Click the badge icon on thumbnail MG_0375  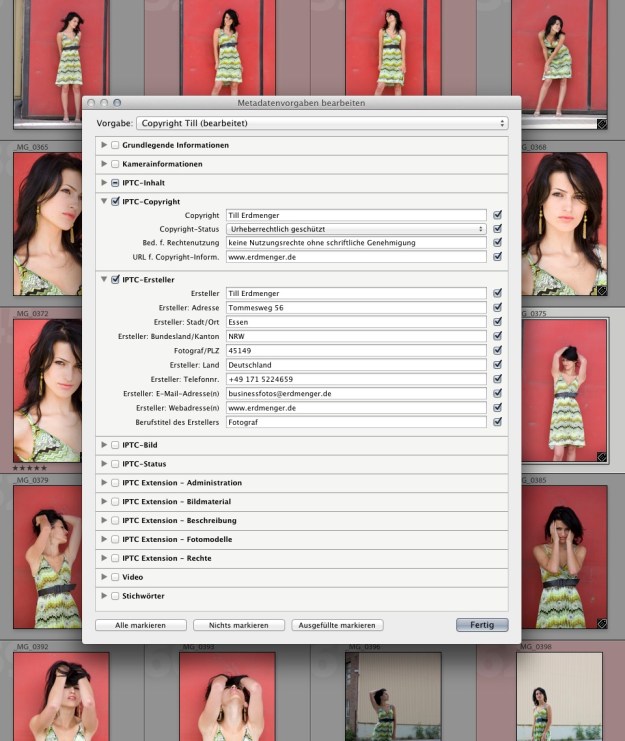coord(601,456)
